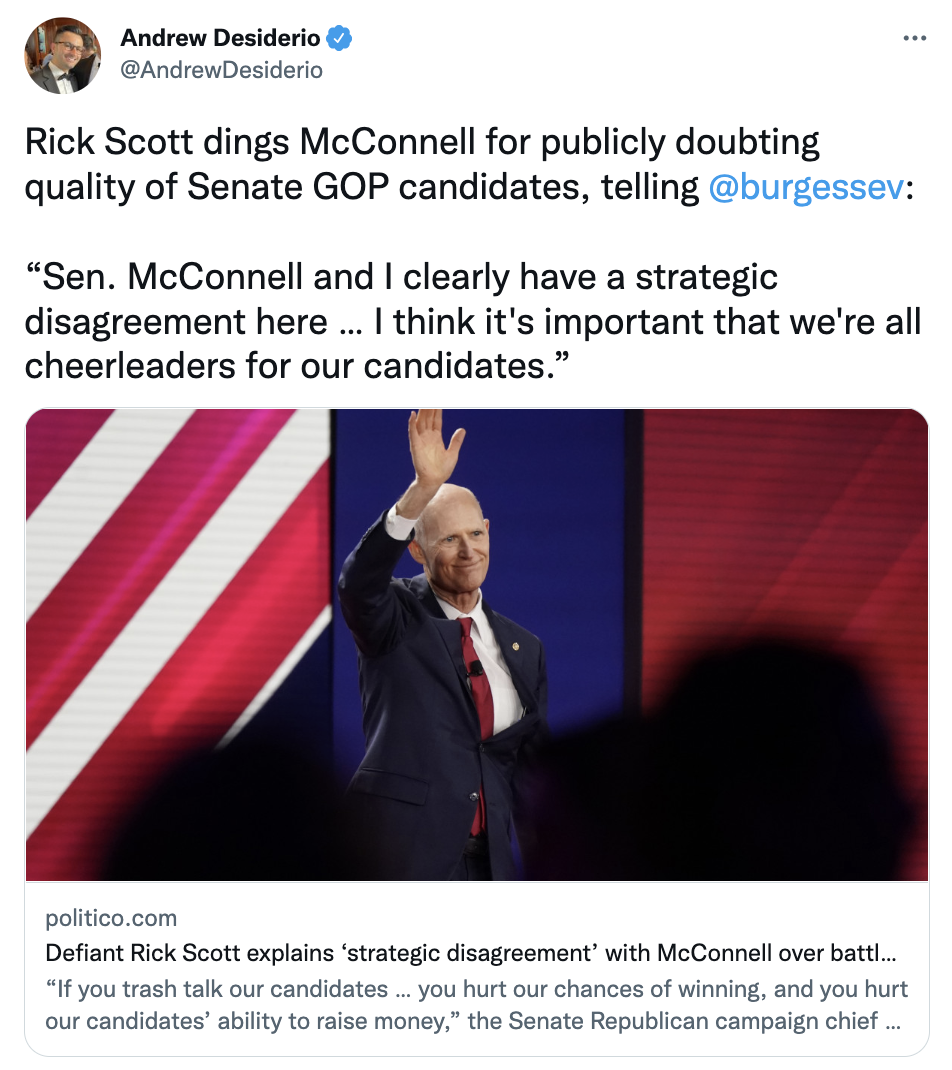Viewport: 952px width, 1070px height.
Task: Click the Andrew Desiderio display name
Action: pos(220,39)
